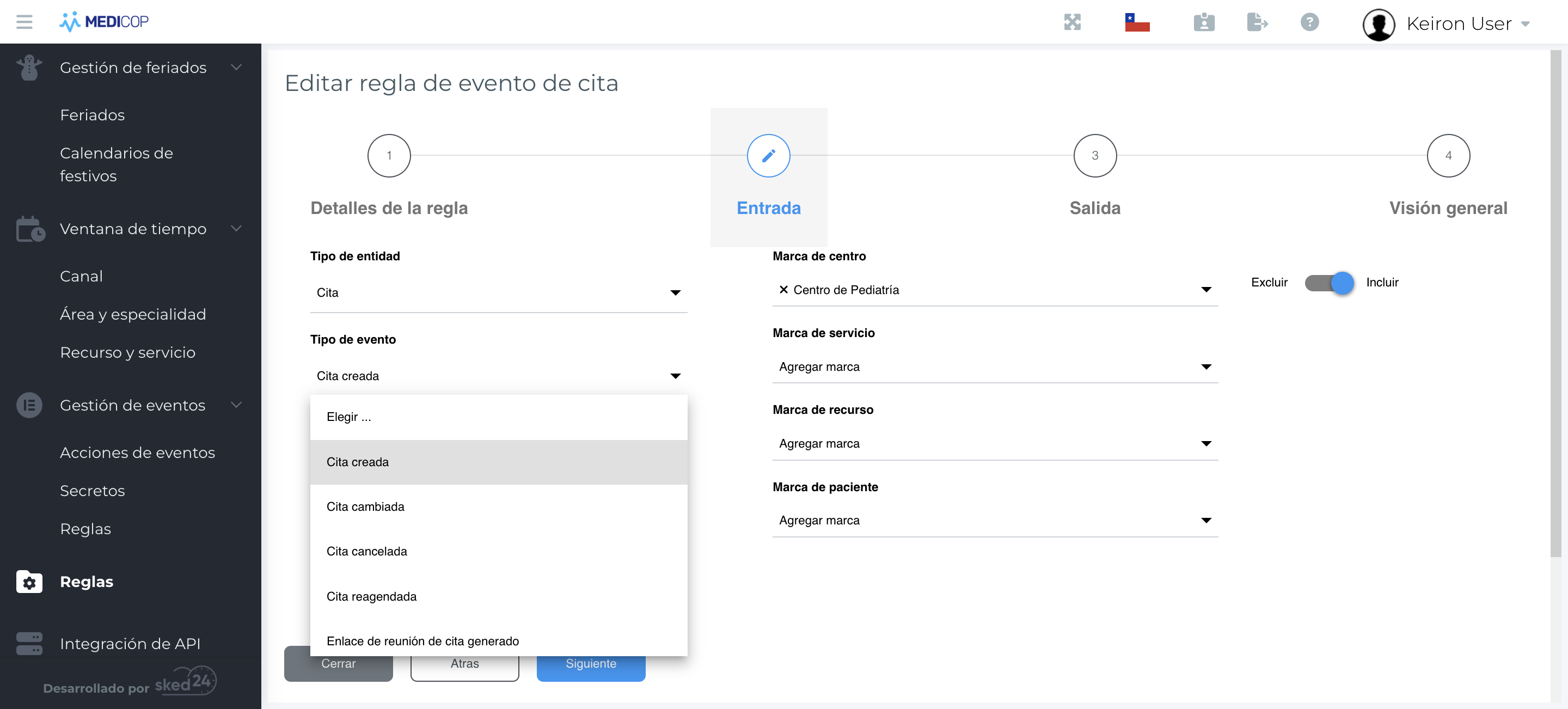Click the pencil step icon for Entrada
The width and height of the screenshot is (1568, 709).
point(768,156)
